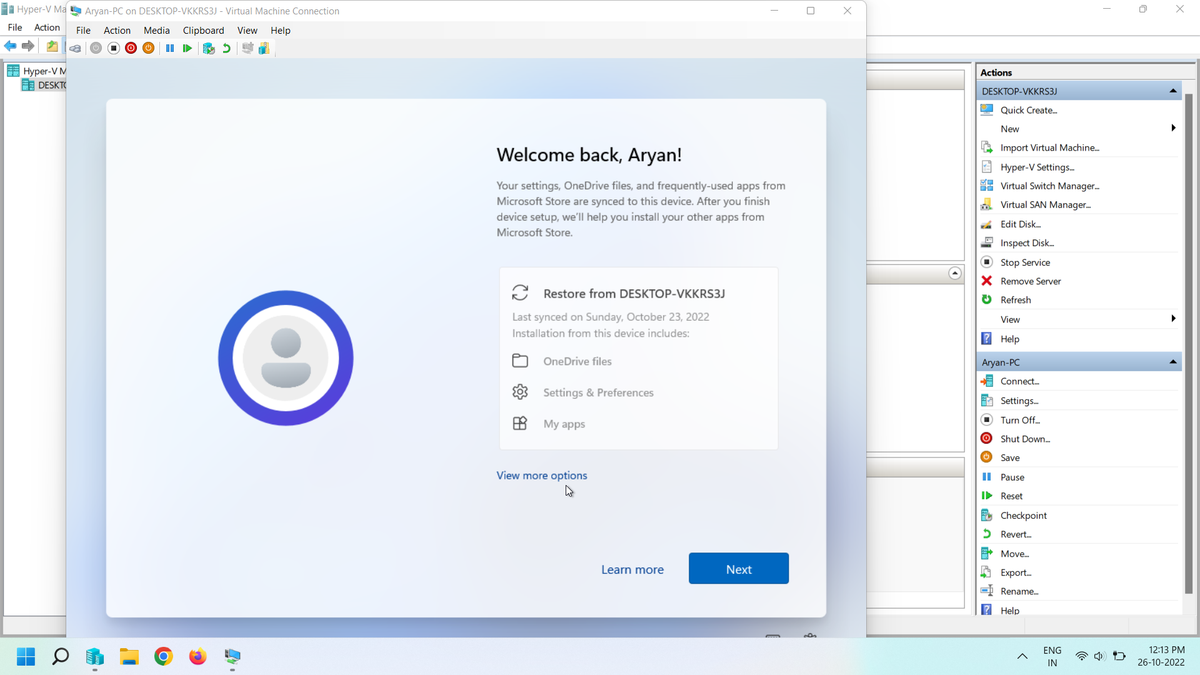
Task: Click the Share icon at VM toolbar end
Action: 264,48
